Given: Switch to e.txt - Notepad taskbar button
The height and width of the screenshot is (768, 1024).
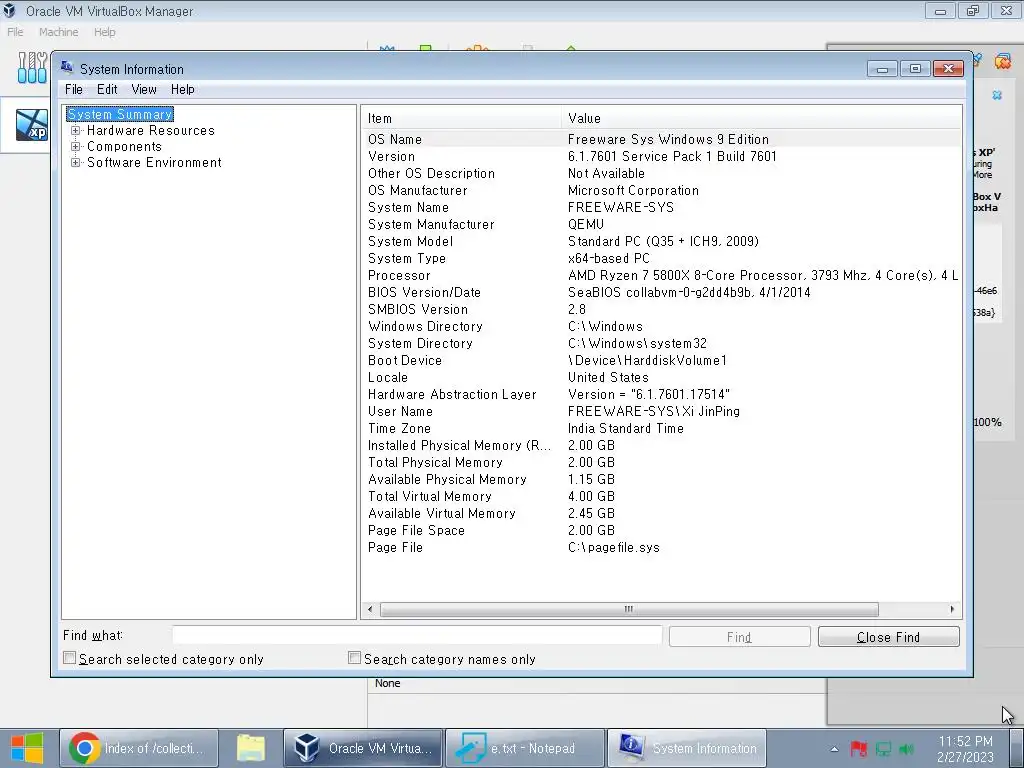Looking at the screenshot, I should tap(524, 748).
